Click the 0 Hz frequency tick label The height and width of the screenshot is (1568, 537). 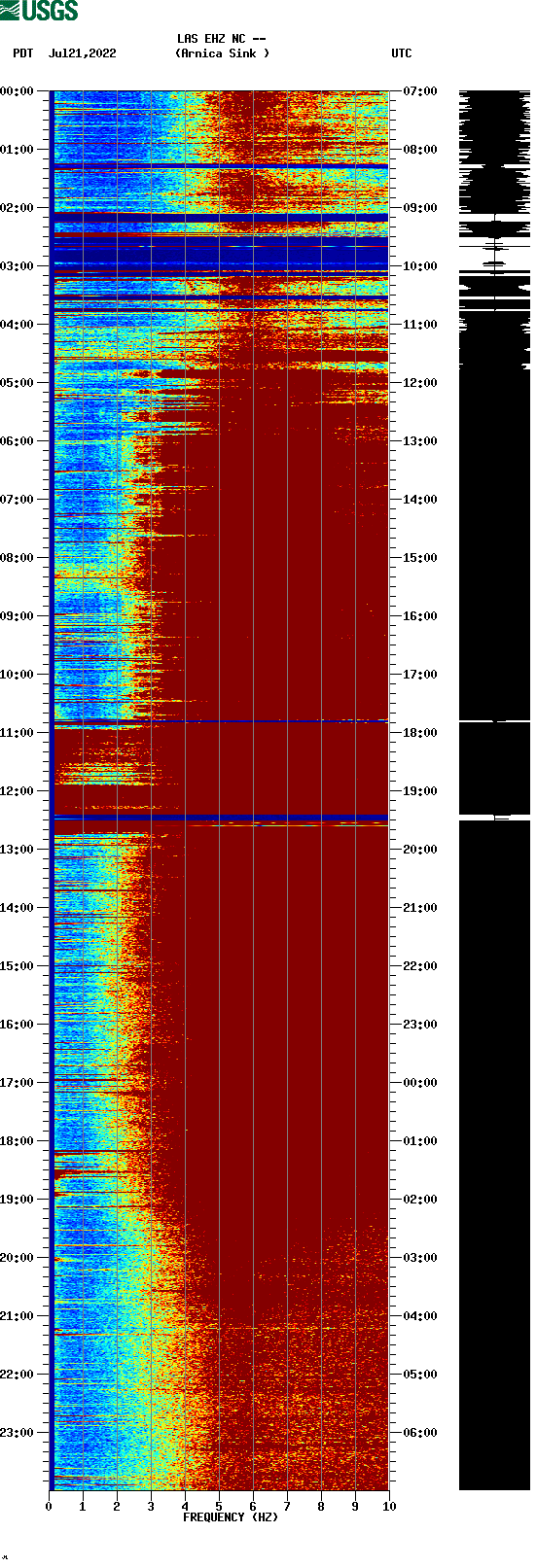[49, 1507]
